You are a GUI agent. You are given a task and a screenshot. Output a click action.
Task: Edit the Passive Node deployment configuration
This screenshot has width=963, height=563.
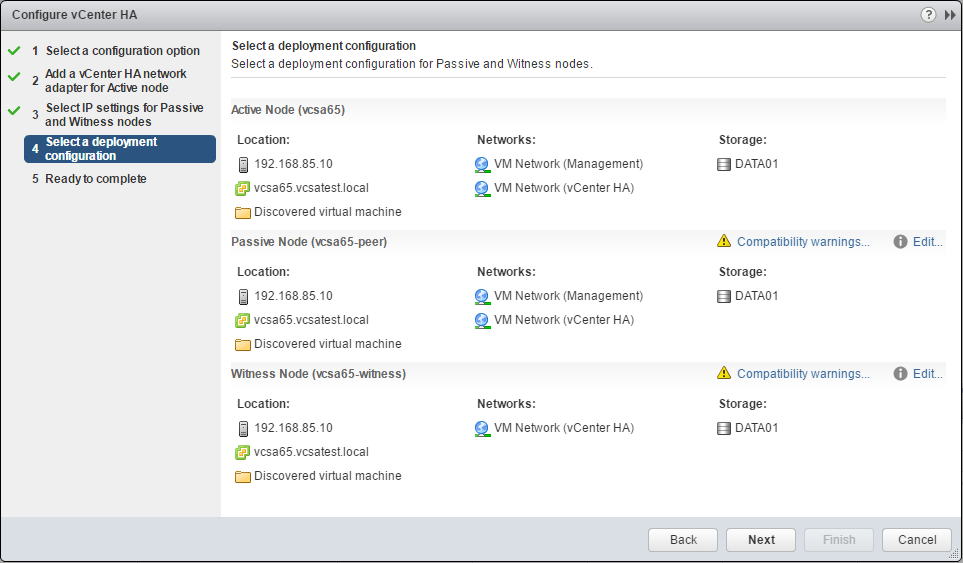point(927,242)
